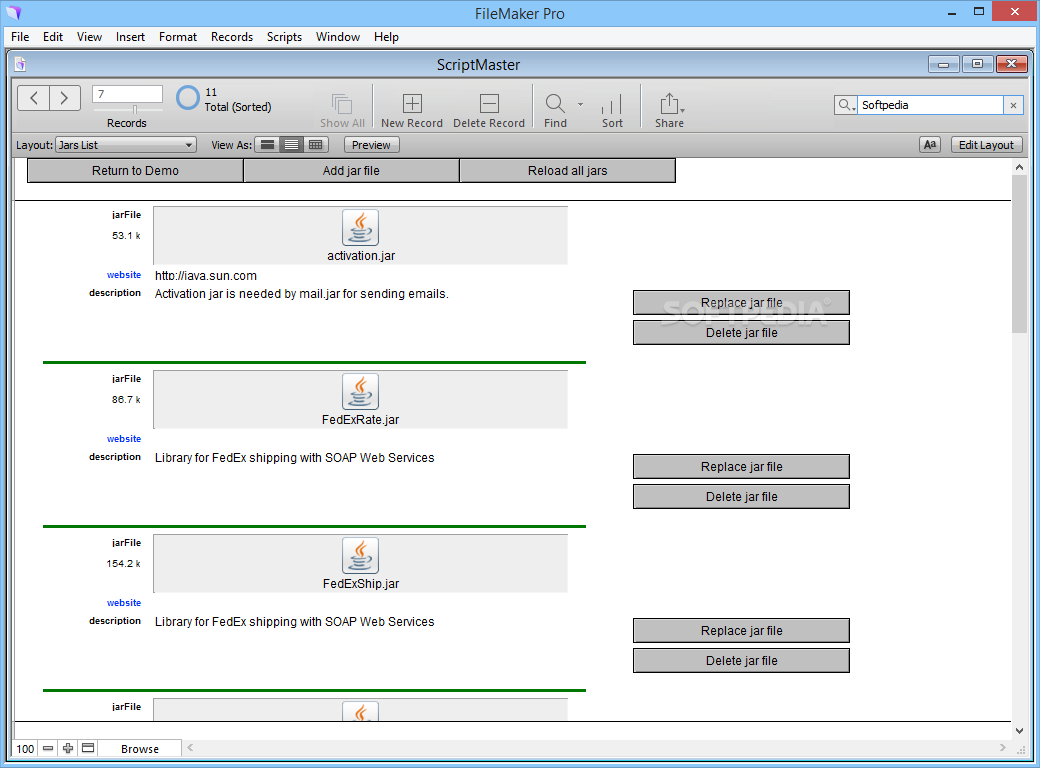Toggle status toolbar visibility icon
The width and height of the screenshot is (1040, 768).
pyautogui.click(x=88, y=748)
